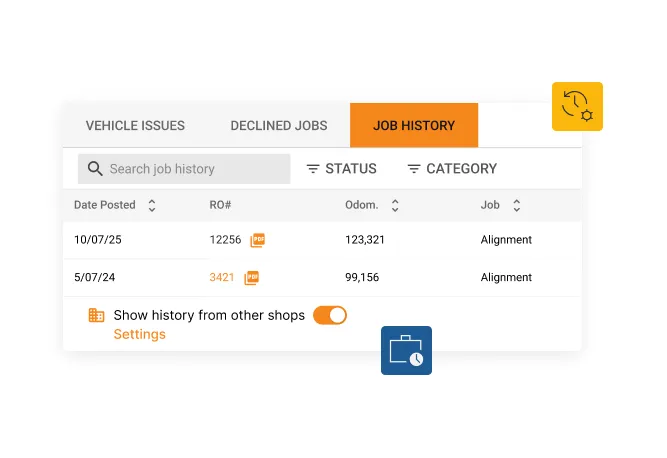Click the Search job history field
This screenshot has height=458, width=667.
[x=184, y=169]
